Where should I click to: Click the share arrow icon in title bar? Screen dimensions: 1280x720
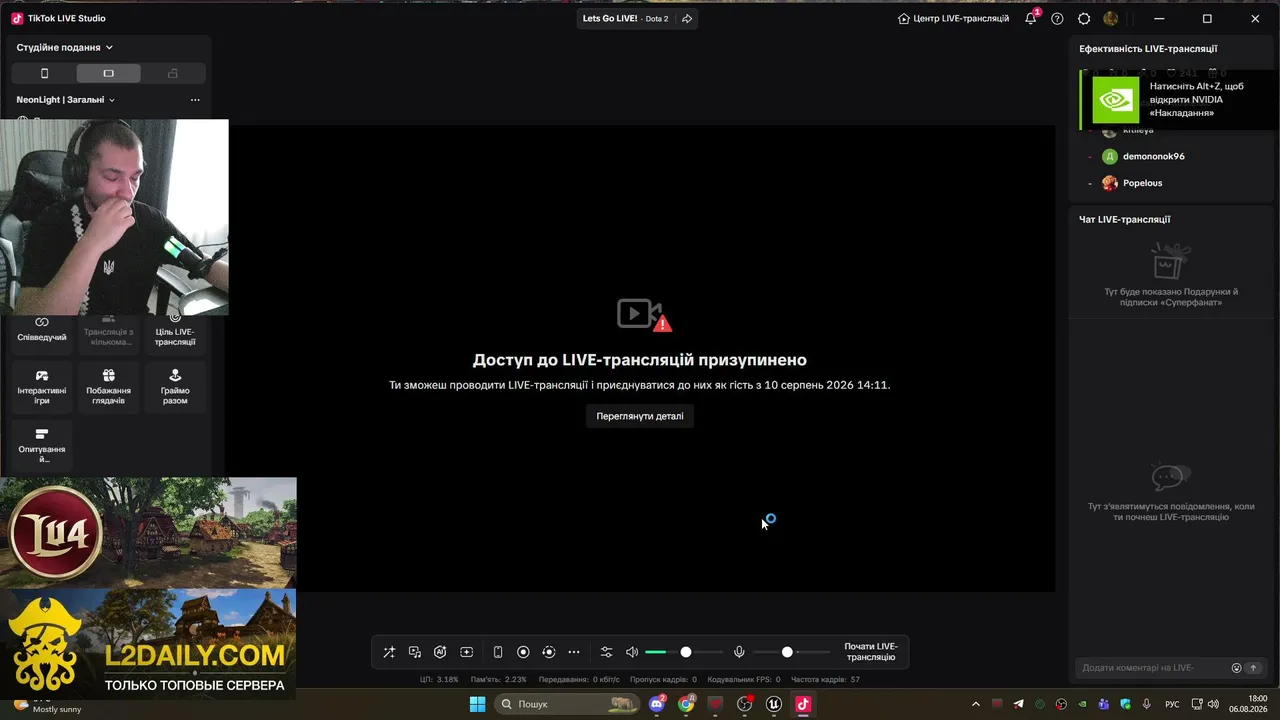coord(687,18)
